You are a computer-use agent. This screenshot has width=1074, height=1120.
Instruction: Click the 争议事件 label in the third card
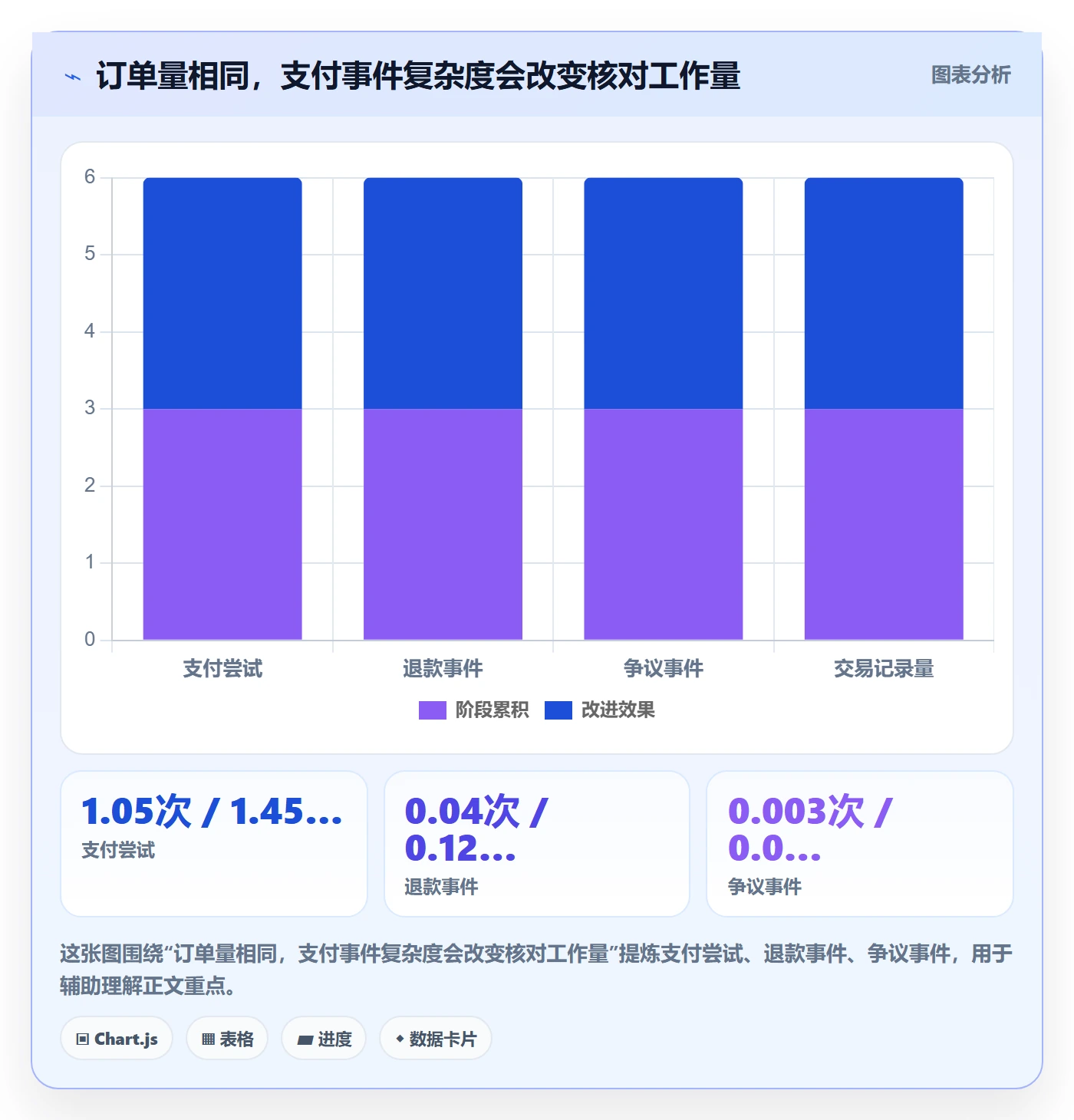764,887
